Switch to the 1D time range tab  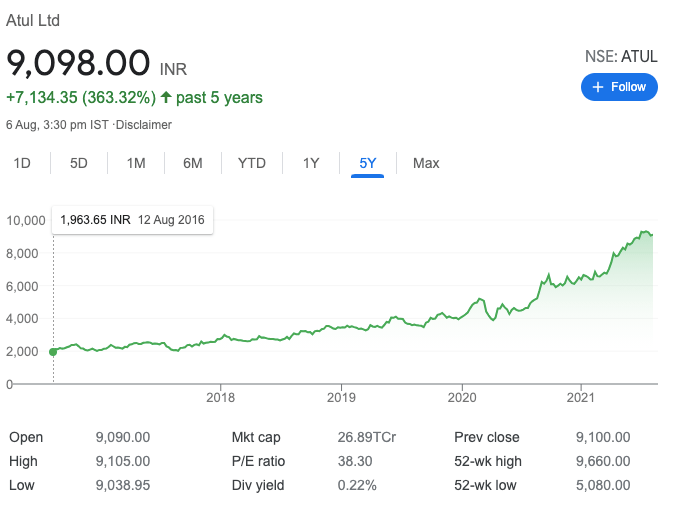(x=22, y=163)
